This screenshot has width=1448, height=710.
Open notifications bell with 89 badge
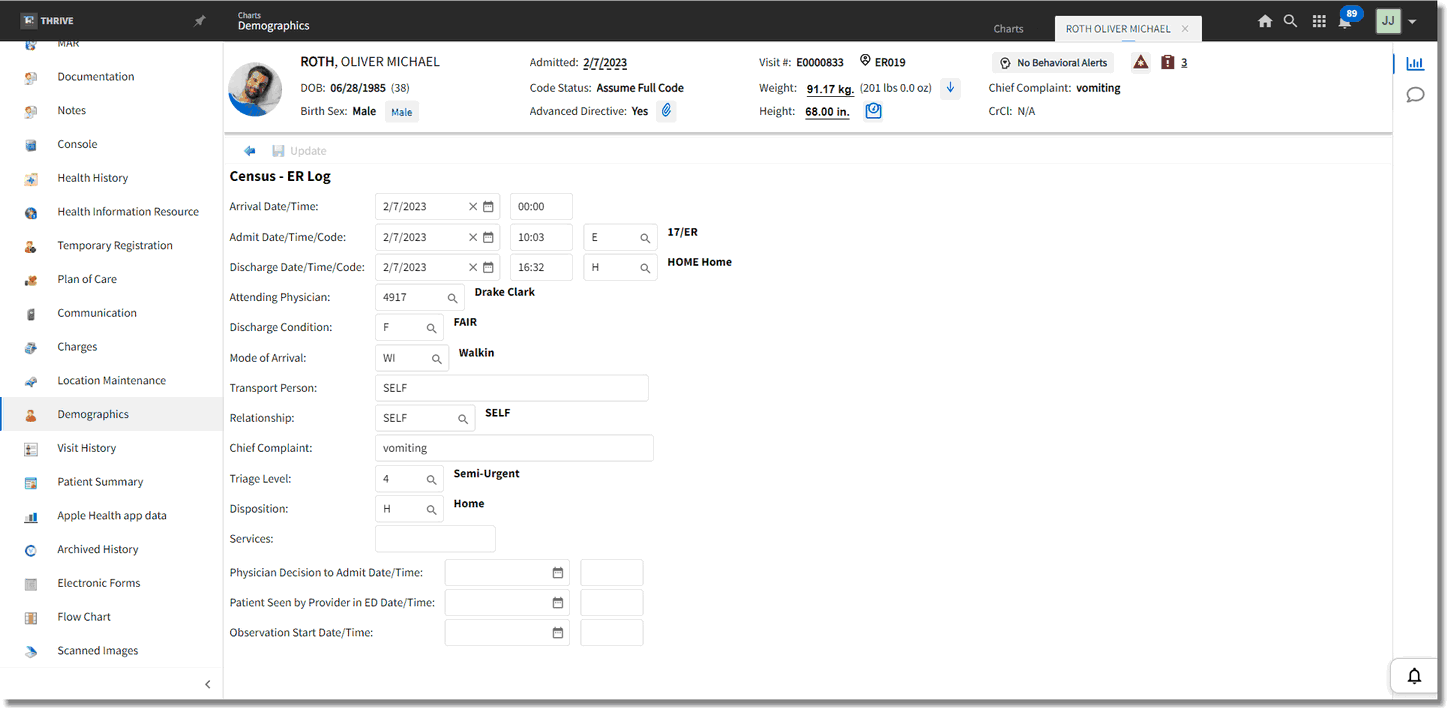(1346, 20)
